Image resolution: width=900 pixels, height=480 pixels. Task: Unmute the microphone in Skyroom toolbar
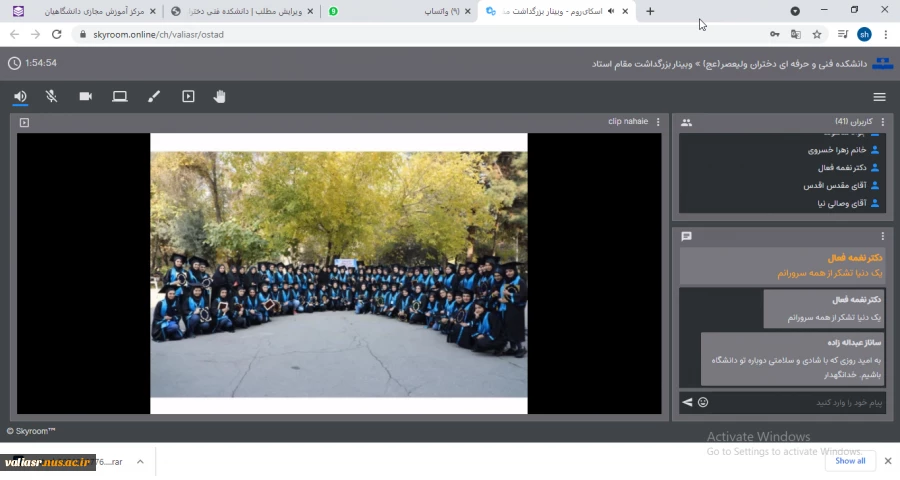coord(52,96)
